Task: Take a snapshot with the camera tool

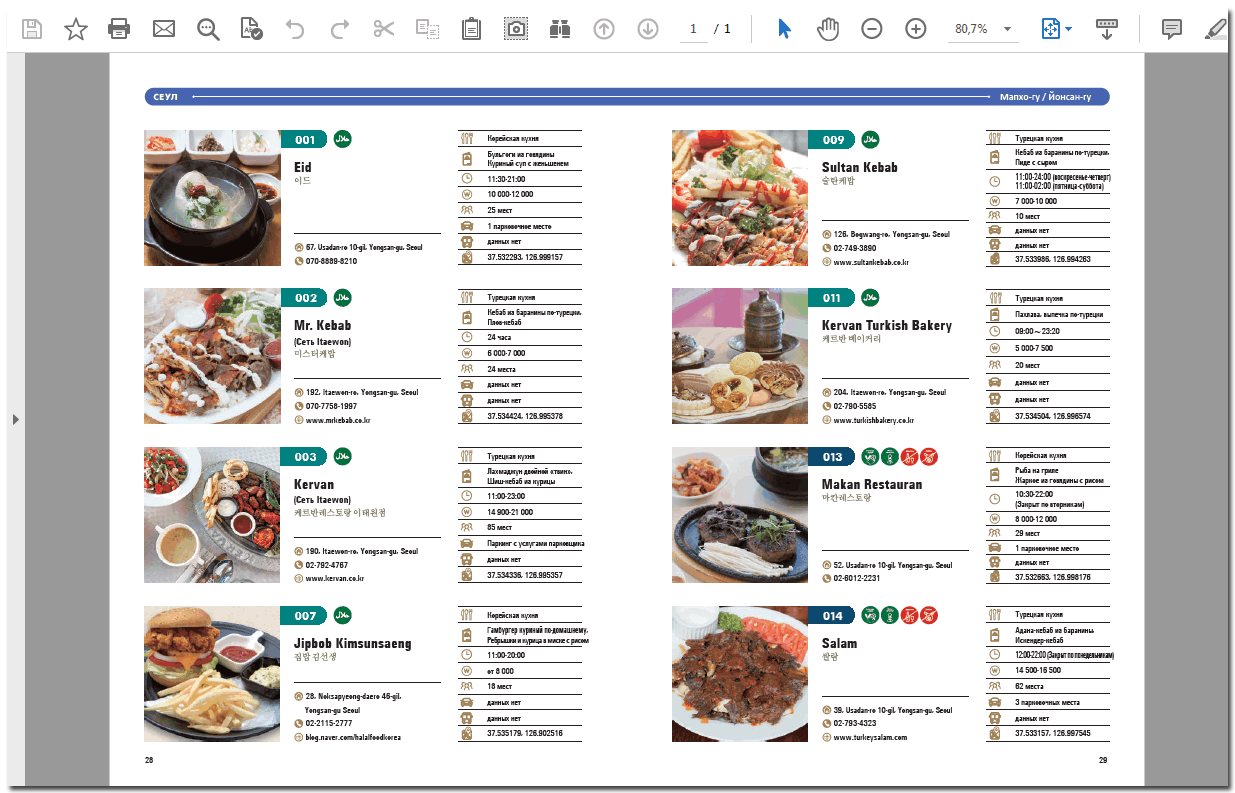Action: [516, 29]
